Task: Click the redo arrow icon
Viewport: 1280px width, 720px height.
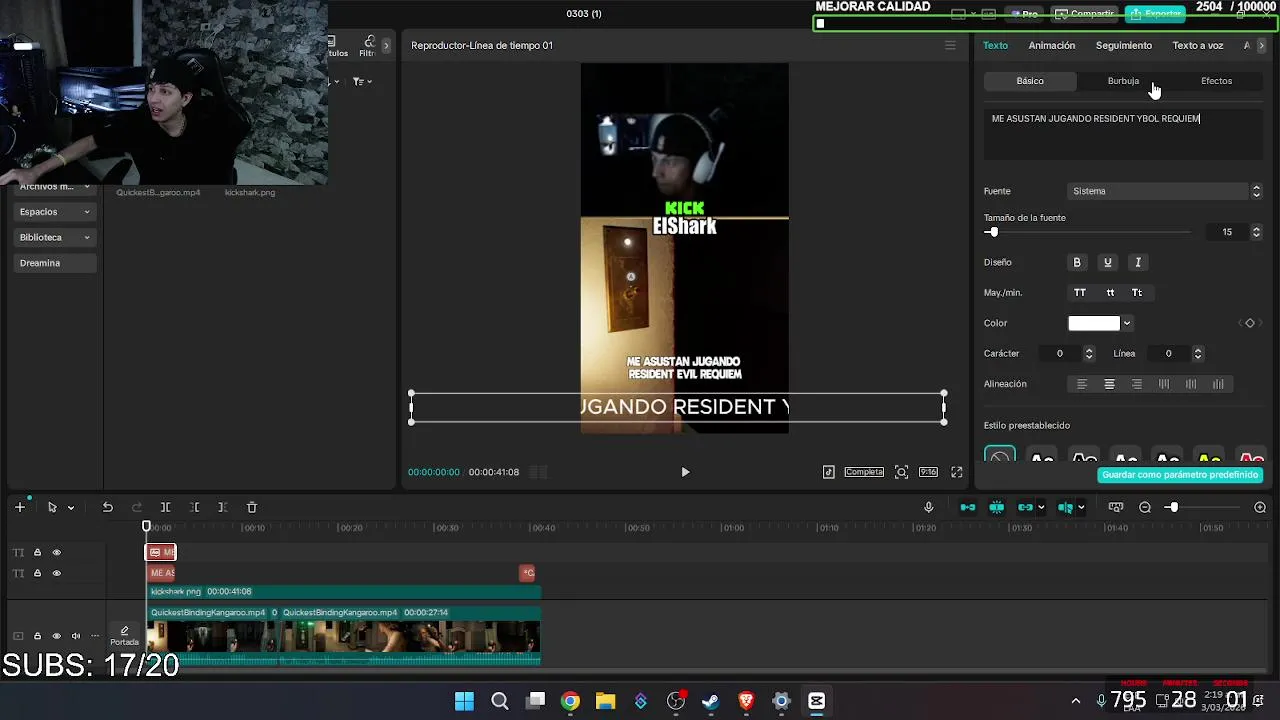Action: tap(137, 507)
